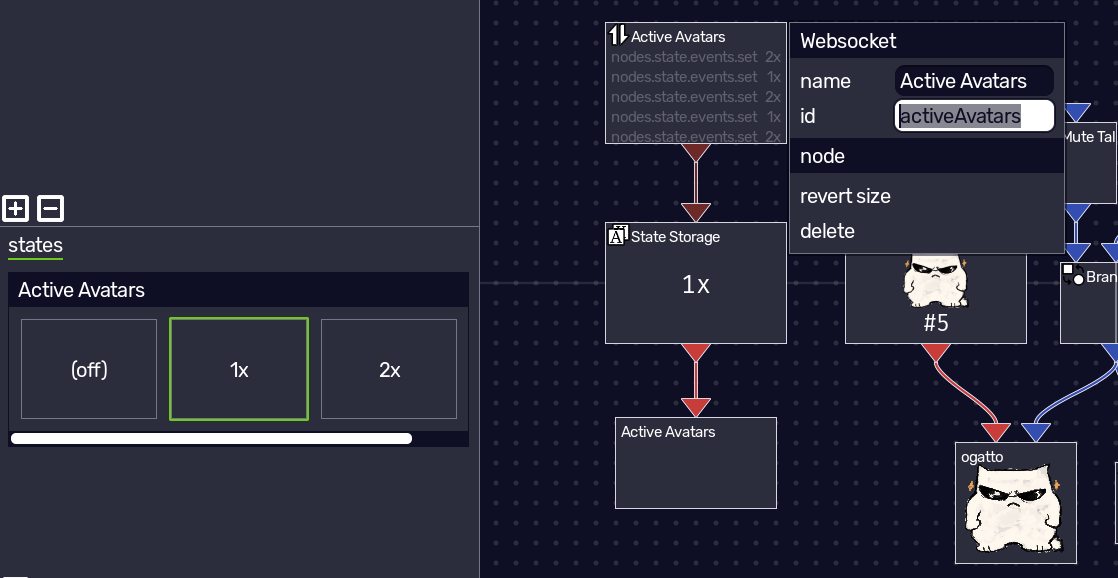Click the empty Active Avatars node at the bottom

pos(696,463)
